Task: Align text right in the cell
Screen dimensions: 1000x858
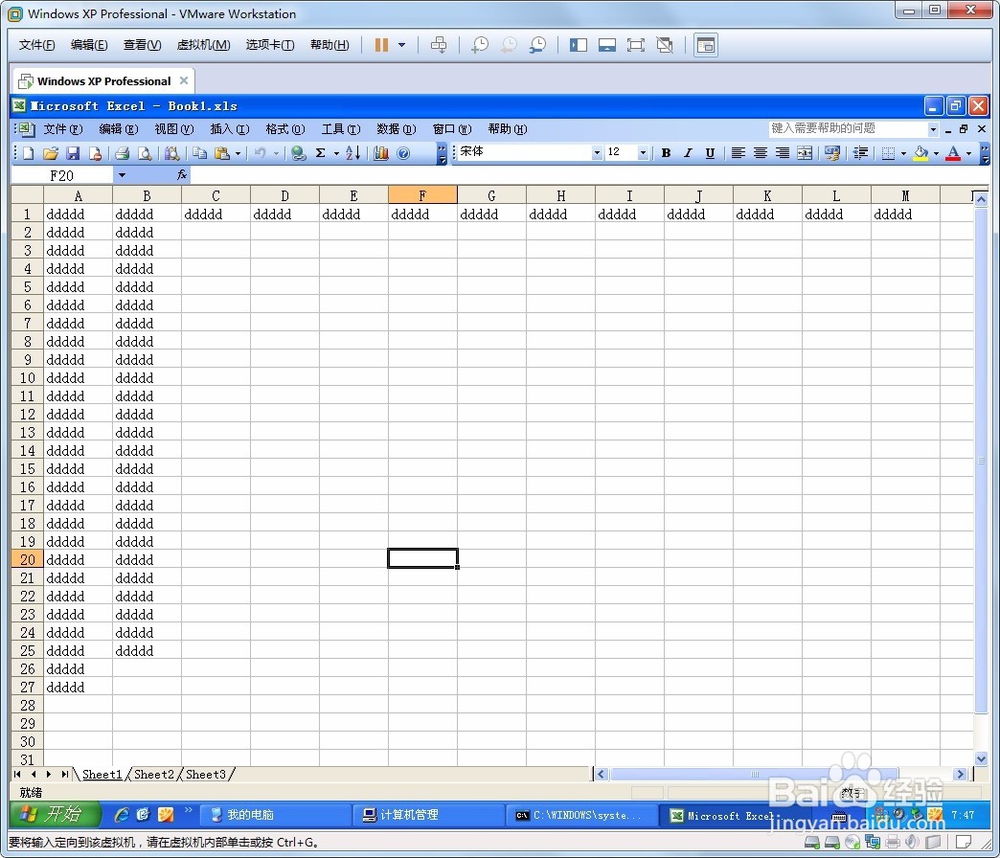Action: coord(782,153)
